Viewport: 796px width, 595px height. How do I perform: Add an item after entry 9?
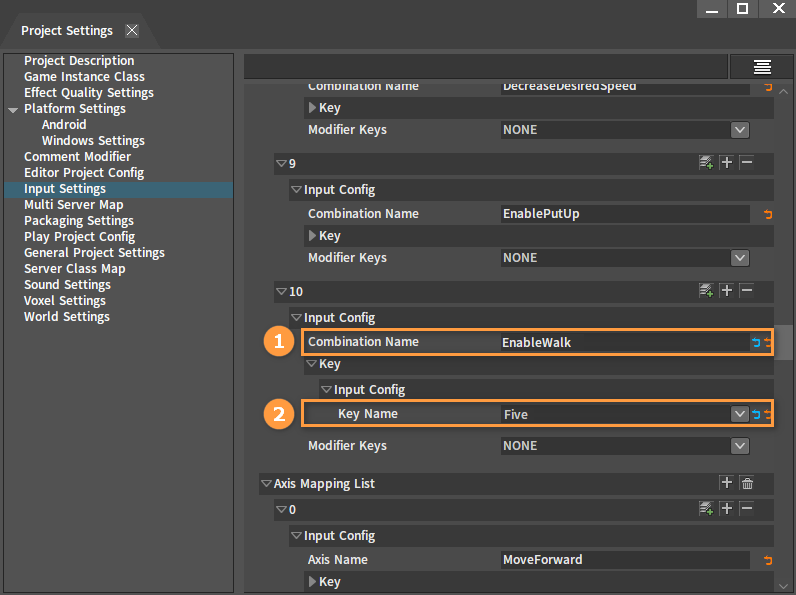click(x=726, y=162)
